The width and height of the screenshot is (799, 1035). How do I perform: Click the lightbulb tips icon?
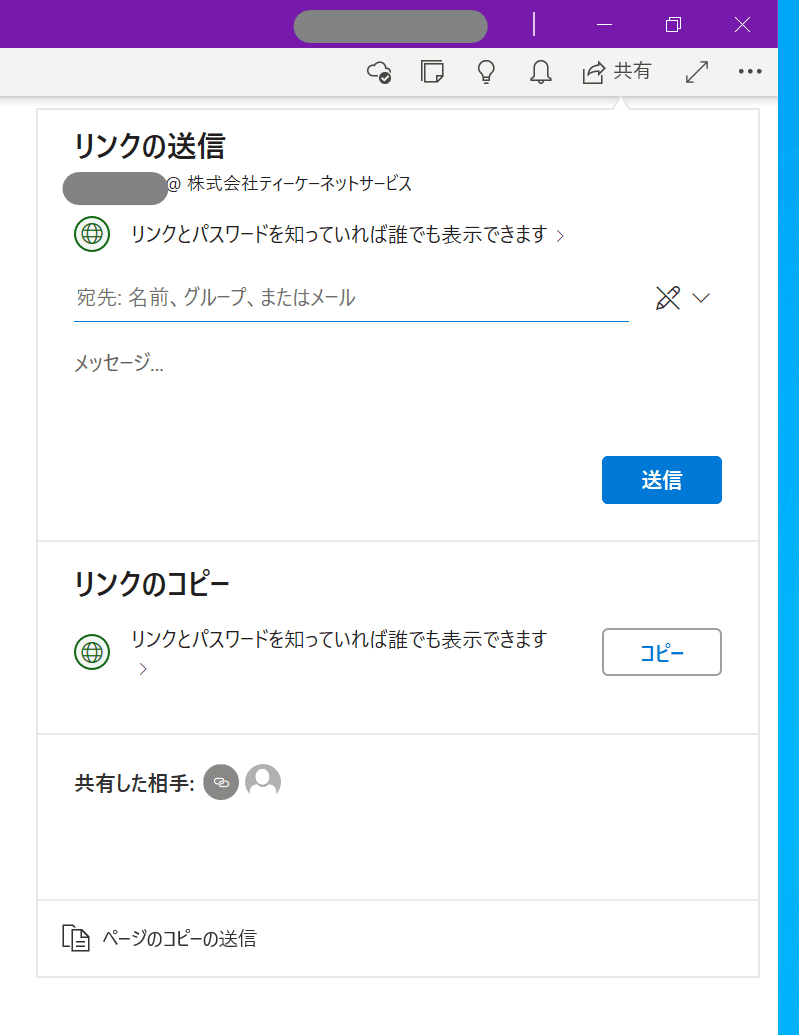click(x=487, y=72)
